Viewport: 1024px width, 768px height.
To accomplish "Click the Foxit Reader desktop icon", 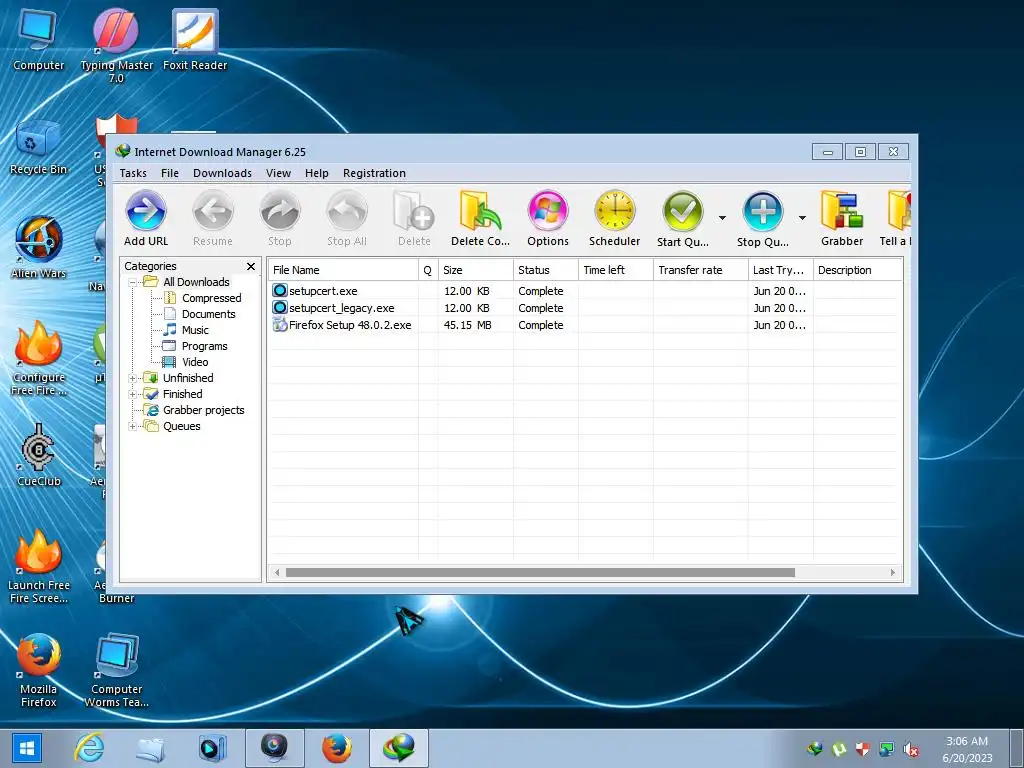I will point(195,40).
